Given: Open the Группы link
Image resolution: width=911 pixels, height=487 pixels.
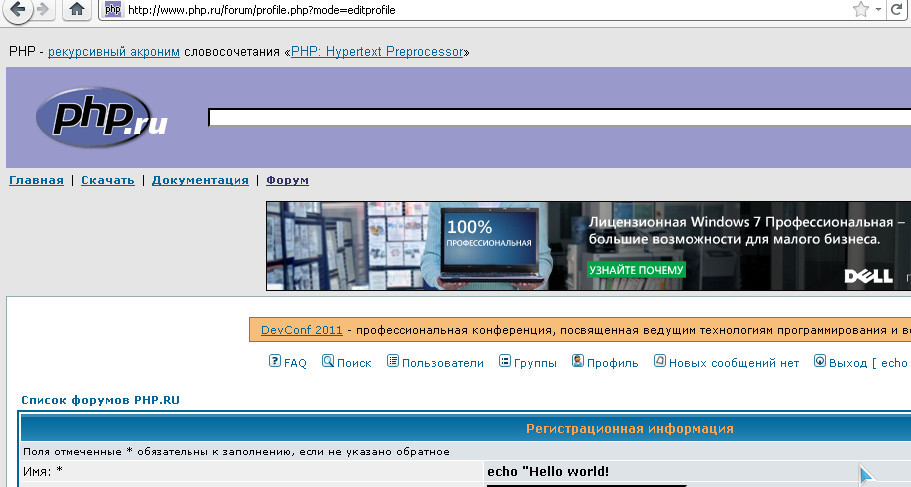Looking at the screenshot, I should pyautogui.click(x=535, y=363).
